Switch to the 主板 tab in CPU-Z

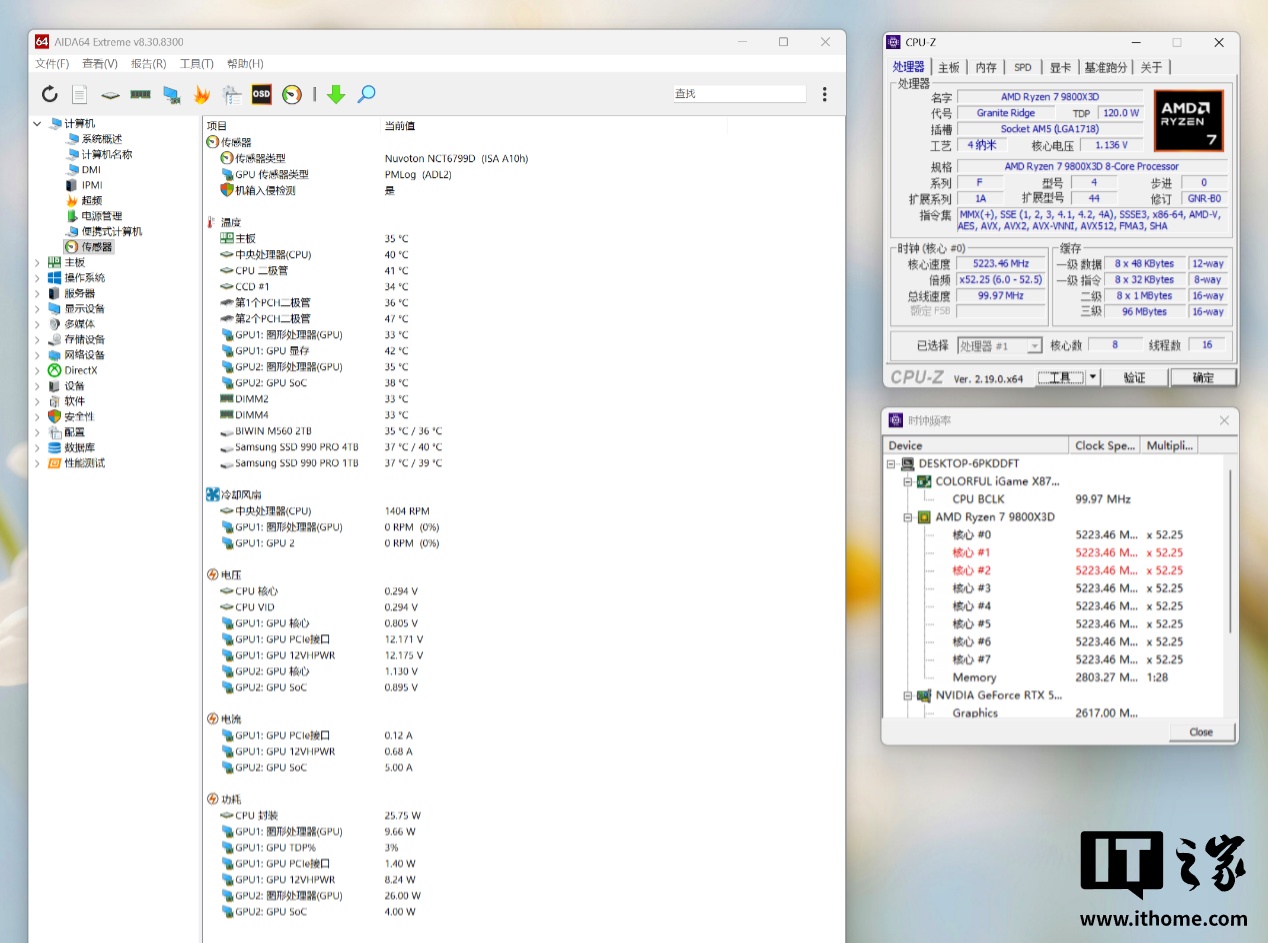[x=949, y=67]
